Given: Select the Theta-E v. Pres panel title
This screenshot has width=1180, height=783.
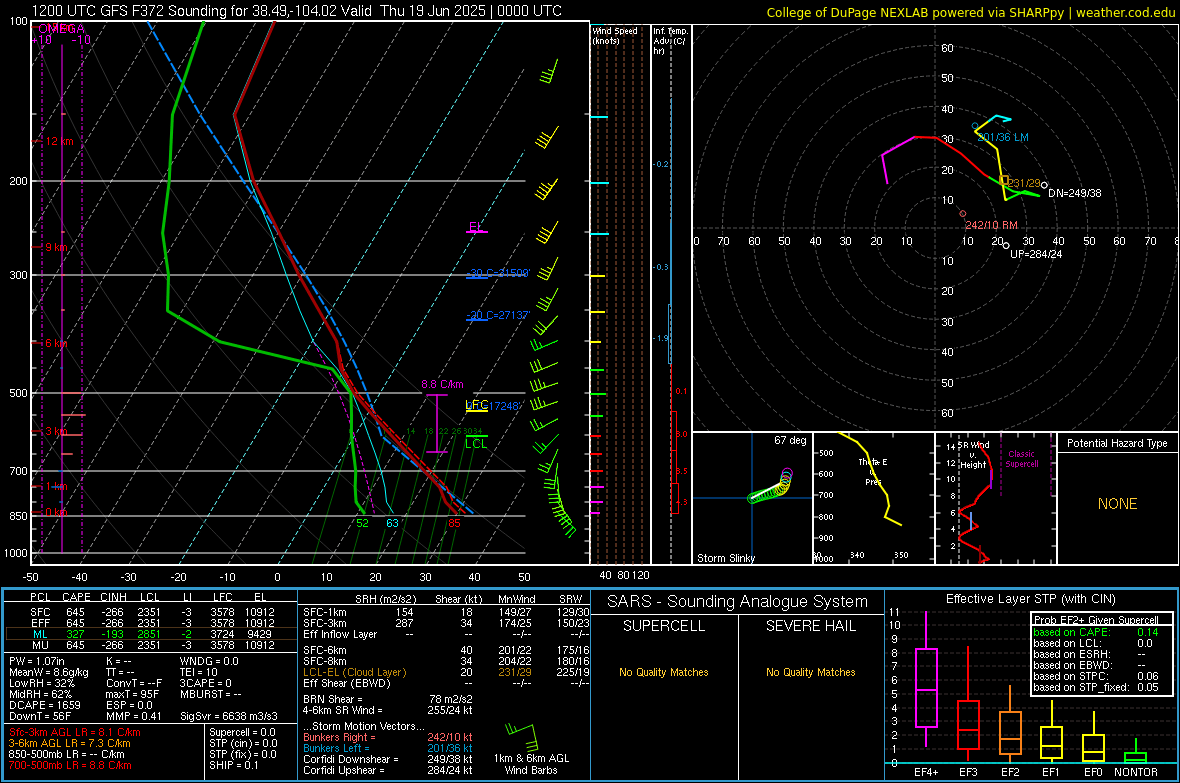Looking at the screenshot, I should tap(873, 471).
